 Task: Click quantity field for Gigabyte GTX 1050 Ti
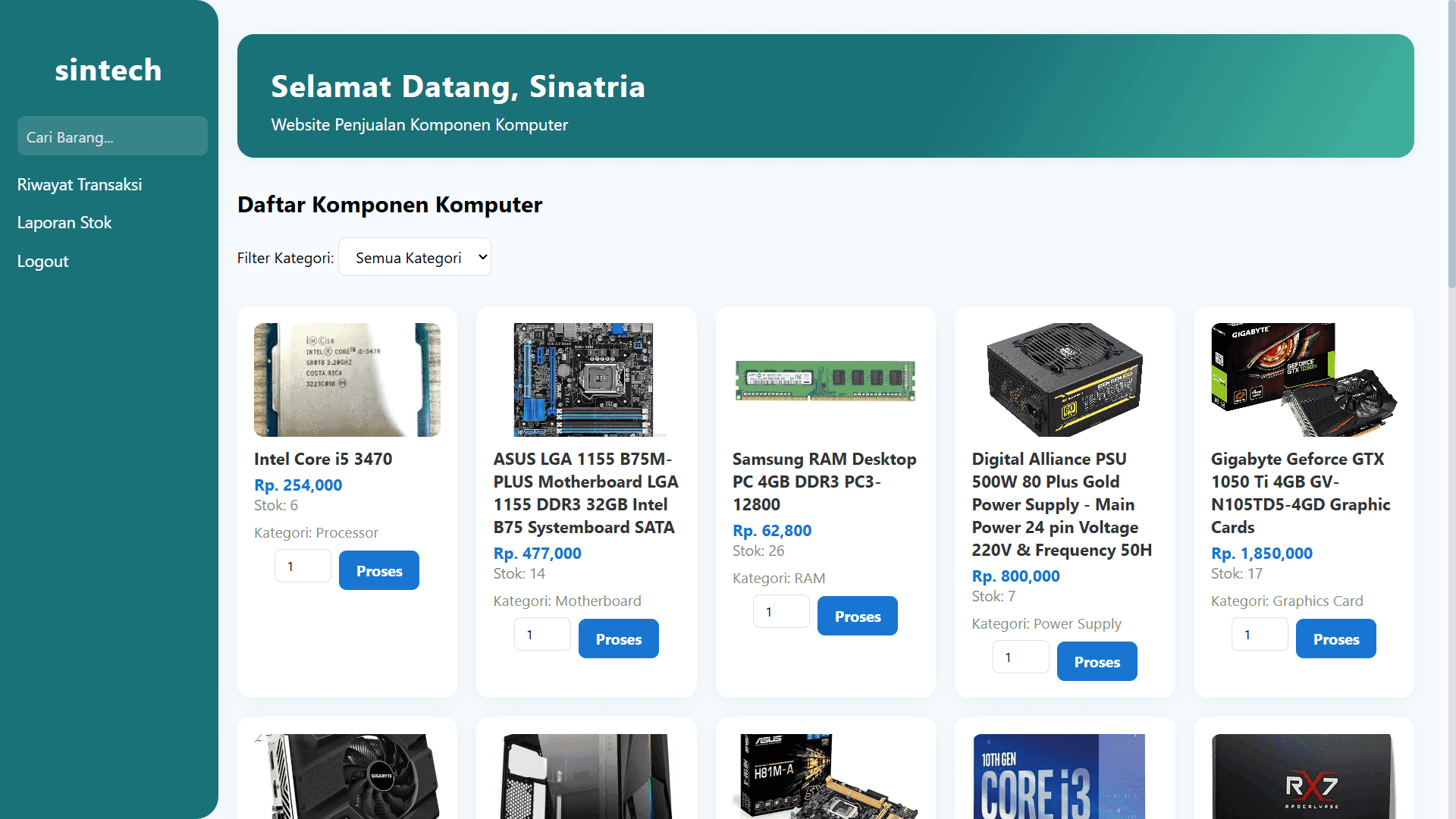coord(1260,635)
